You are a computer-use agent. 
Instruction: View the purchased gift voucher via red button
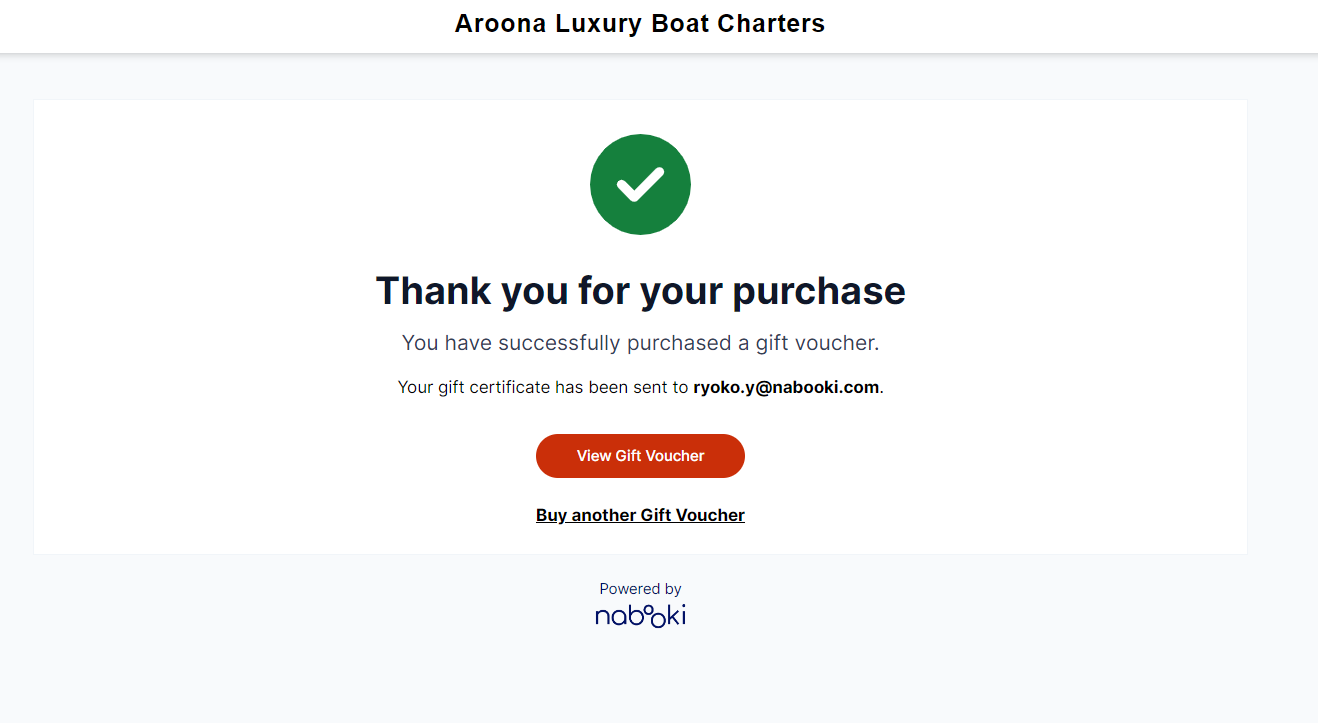[x=640, y=456]
